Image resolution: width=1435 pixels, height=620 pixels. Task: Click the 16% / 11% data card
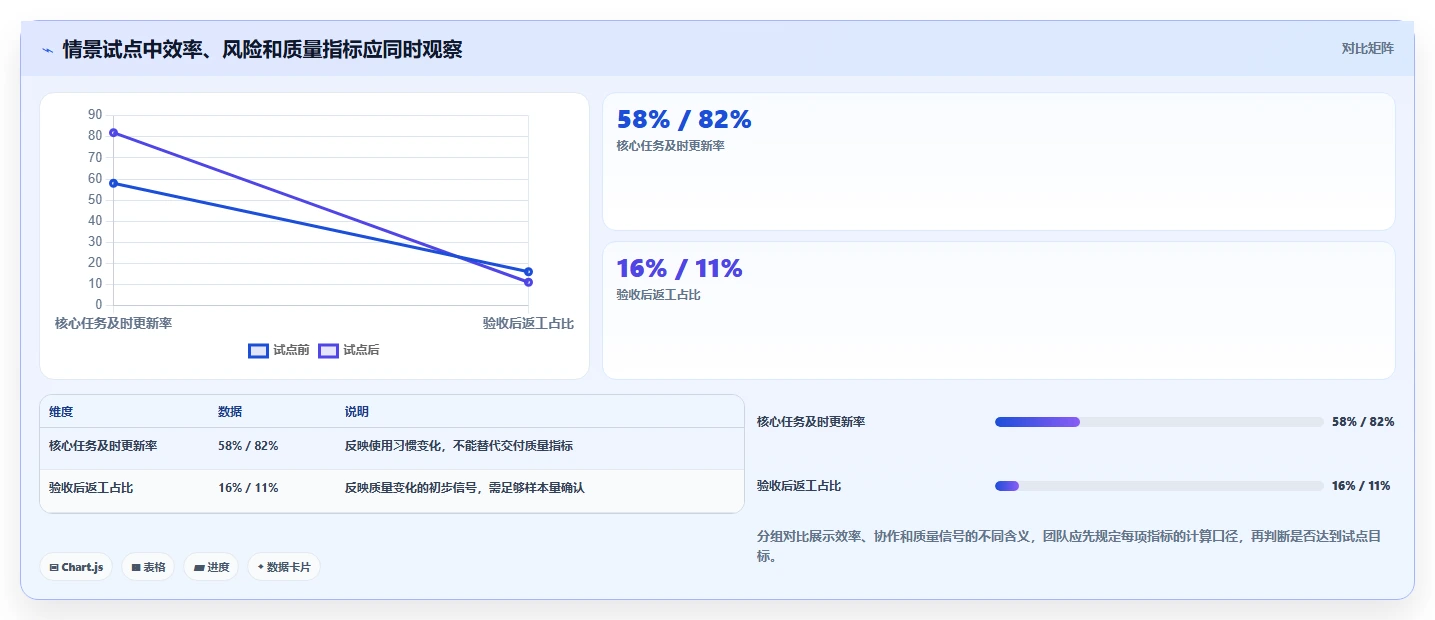(x=998, y=311)
